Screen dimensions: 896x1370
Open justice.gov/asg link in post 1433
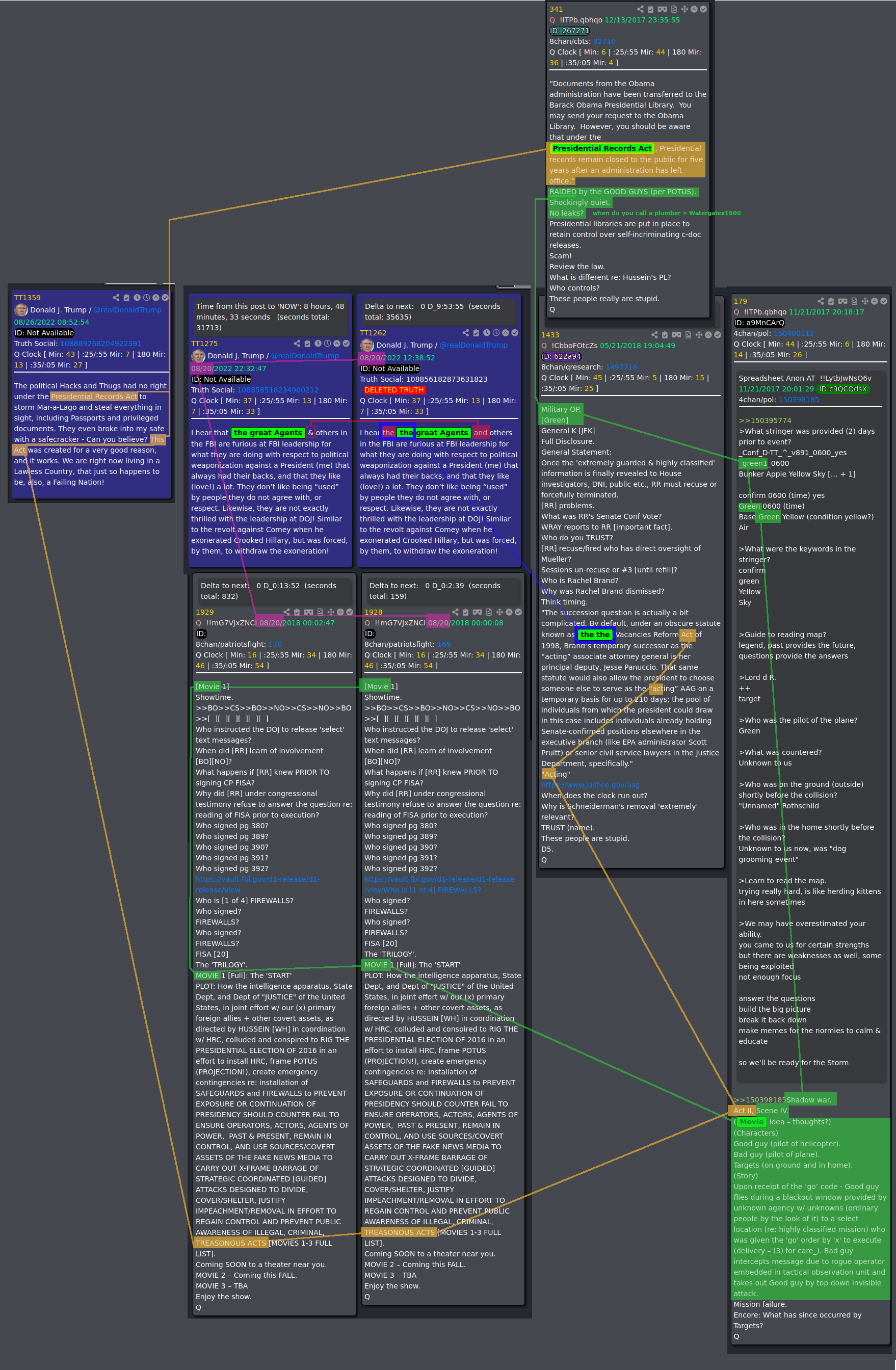tap(590, 784)
